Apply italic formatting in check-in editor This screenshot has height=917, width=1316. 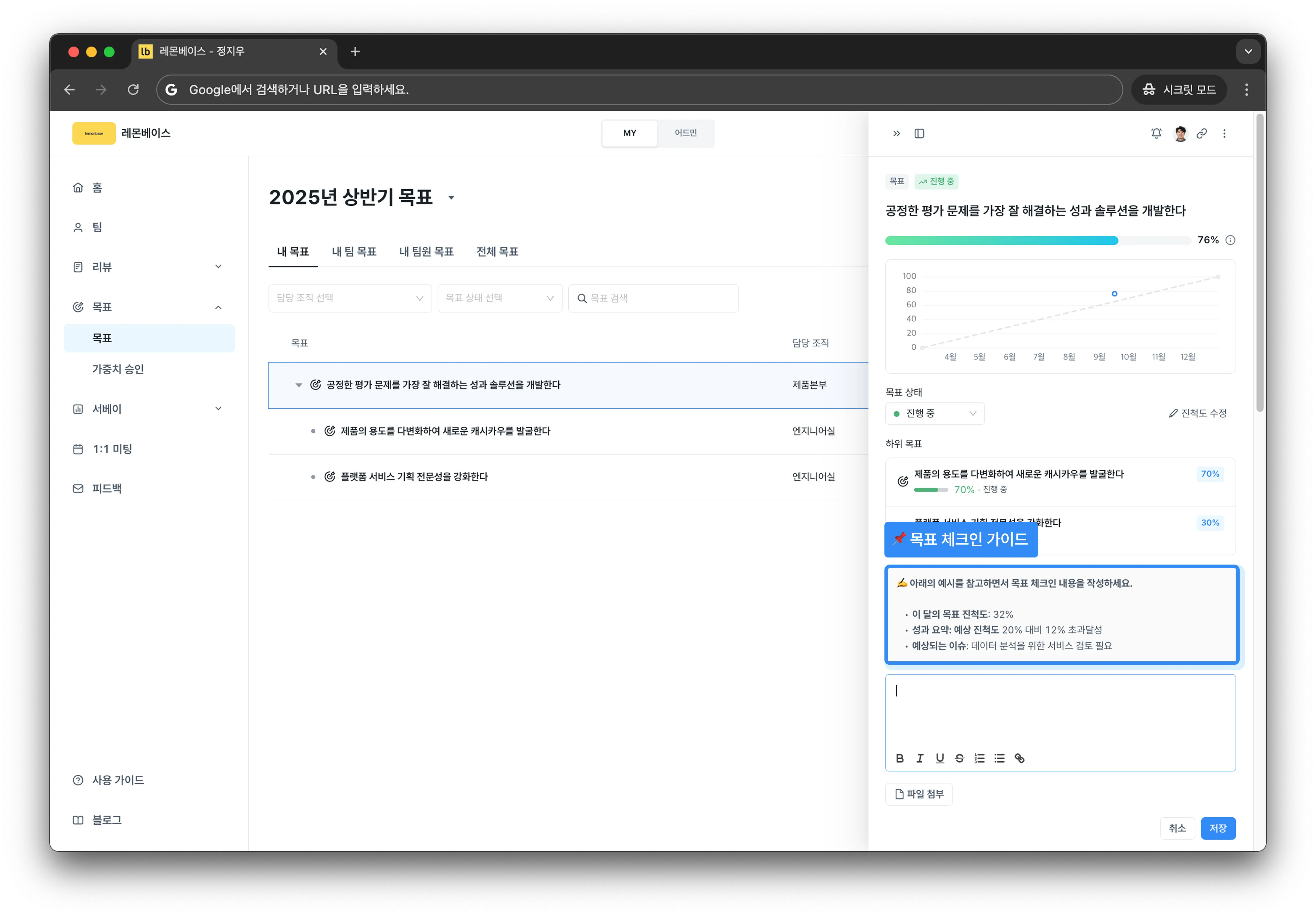pos(920,758)
